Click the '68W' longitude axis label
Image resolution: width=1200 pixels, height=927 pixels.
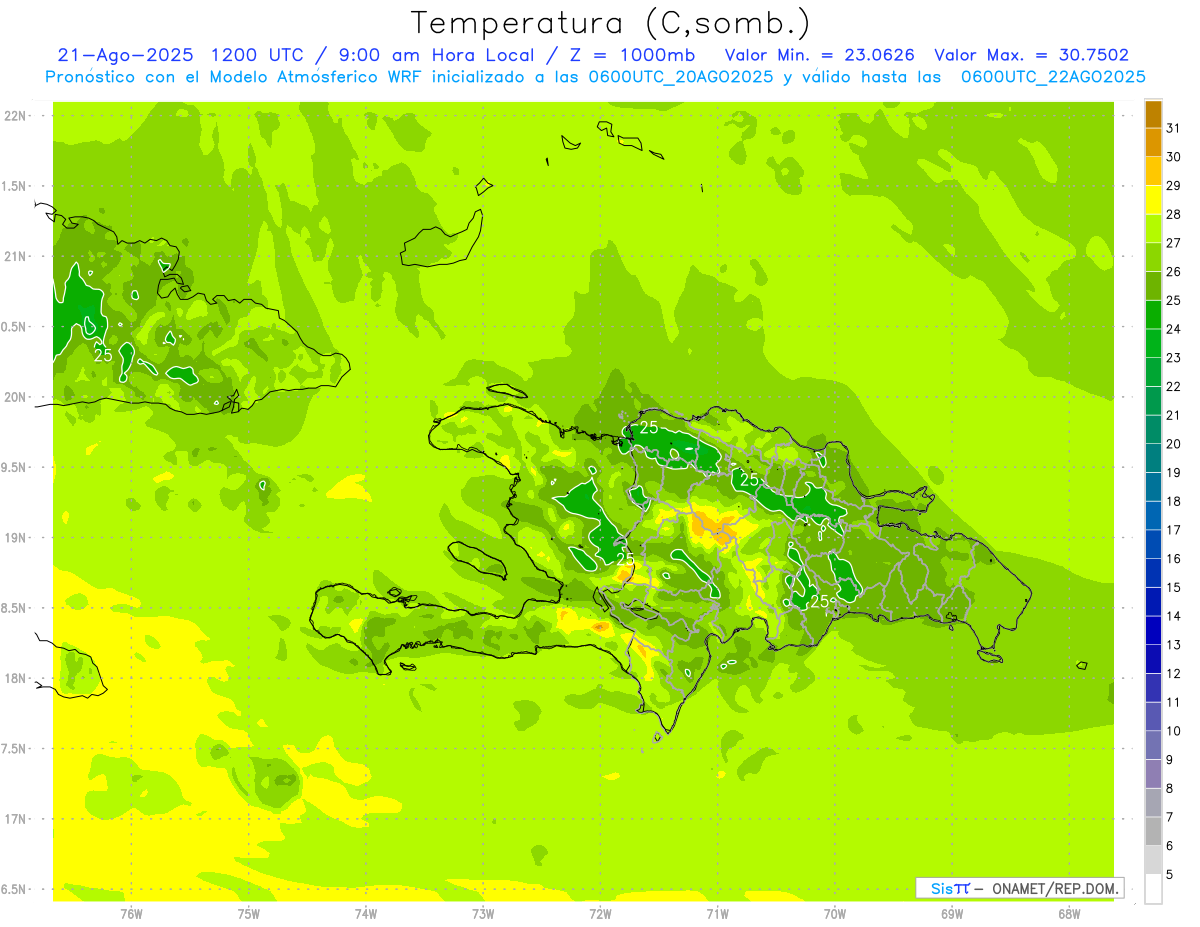tap(1069, 913)
